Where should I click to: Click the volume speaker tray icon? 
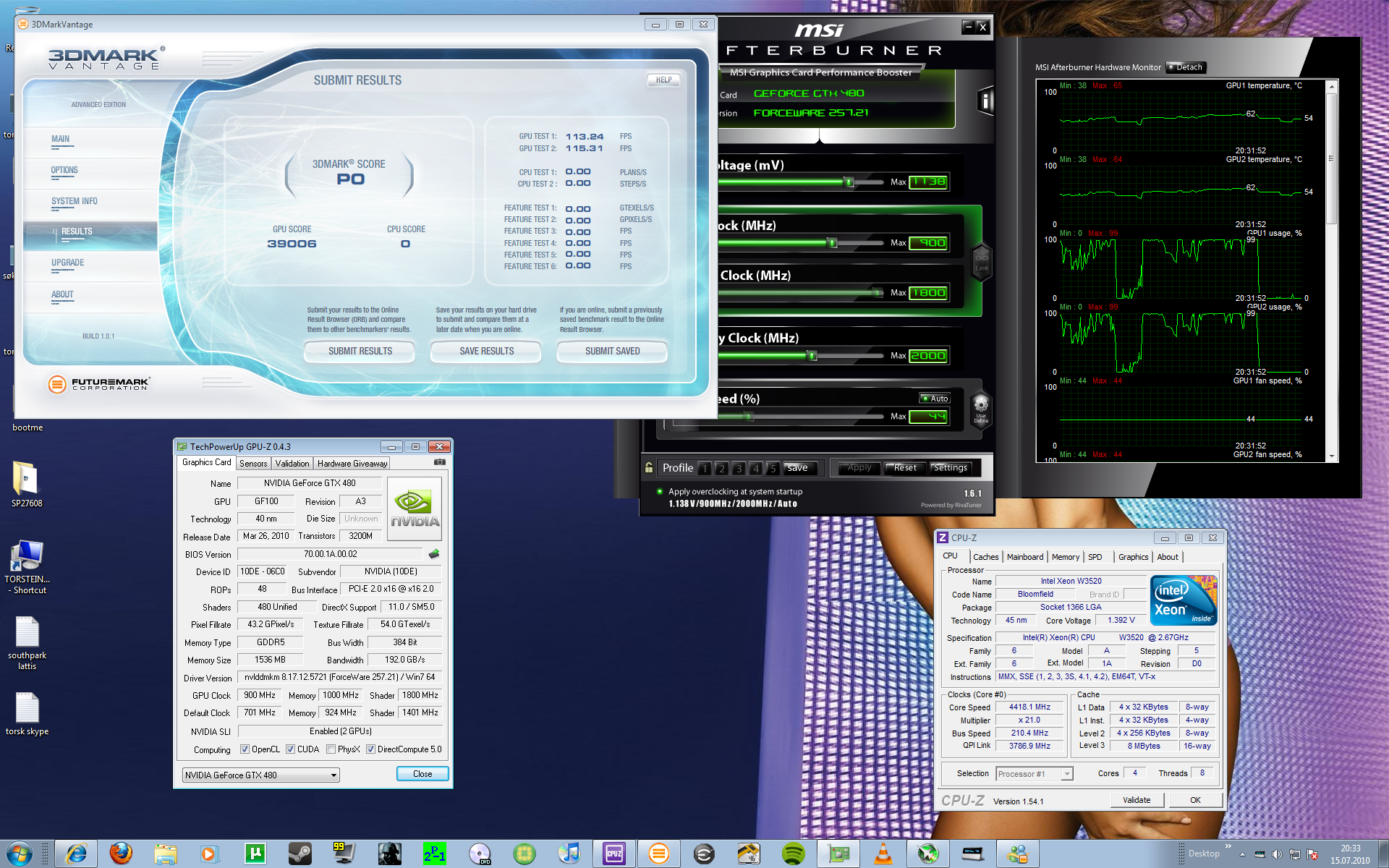point(1277,854)
